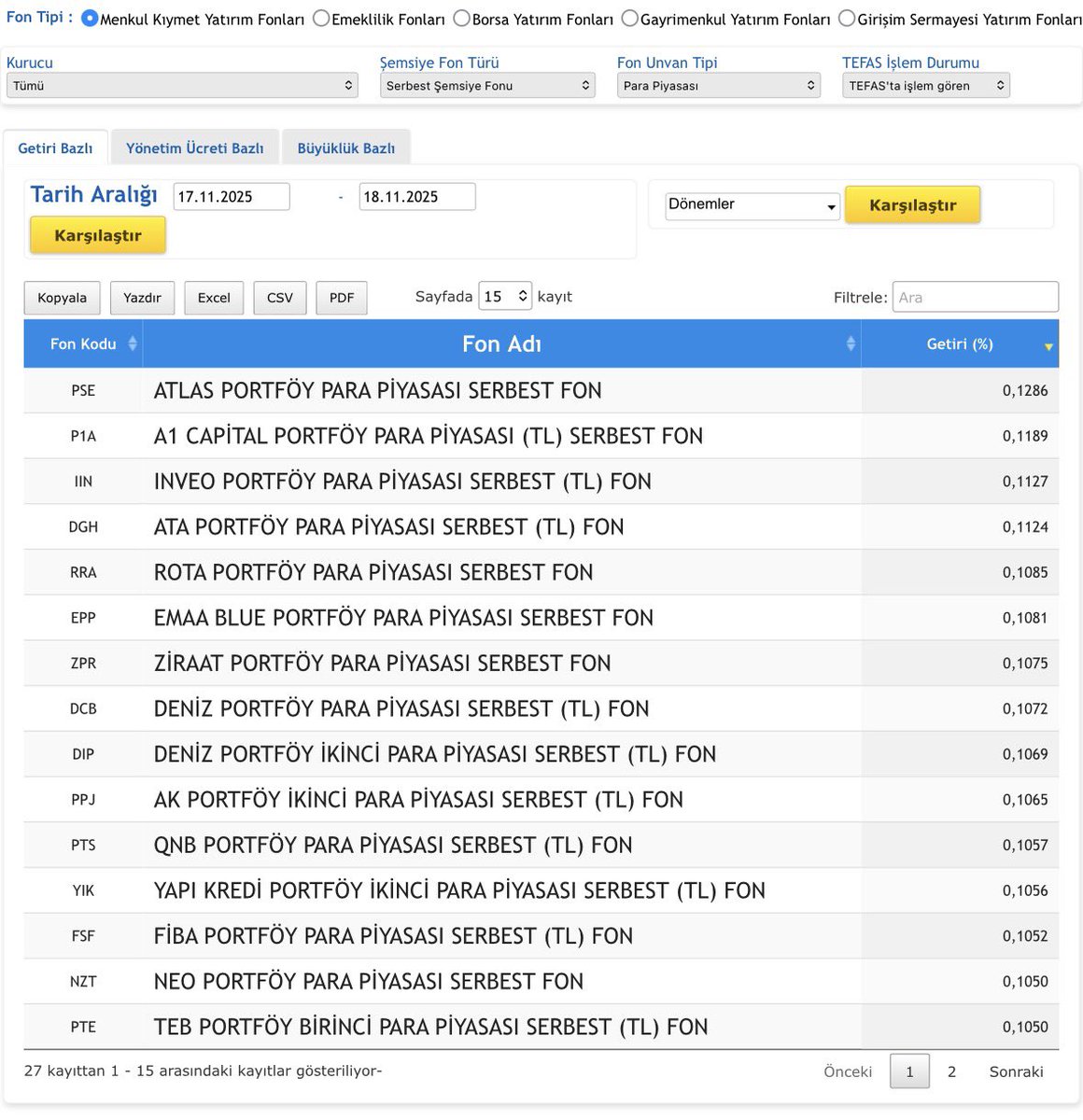The image size is (1083, 1120).
Task: Change the TEFAS İşlem Durumu filter
Action: [925, 85]
